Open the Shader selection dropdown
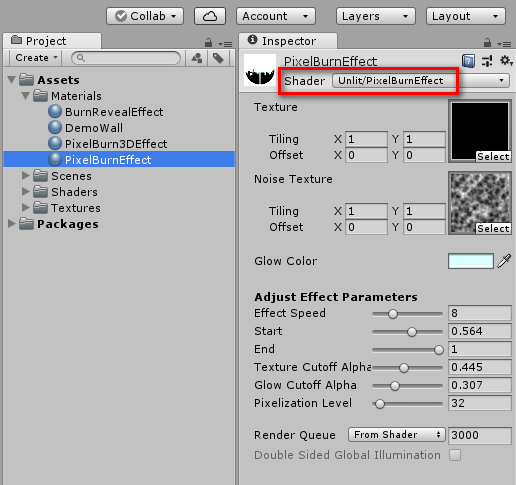The width and height of the screenshot is (516, 485). (421, 81)
